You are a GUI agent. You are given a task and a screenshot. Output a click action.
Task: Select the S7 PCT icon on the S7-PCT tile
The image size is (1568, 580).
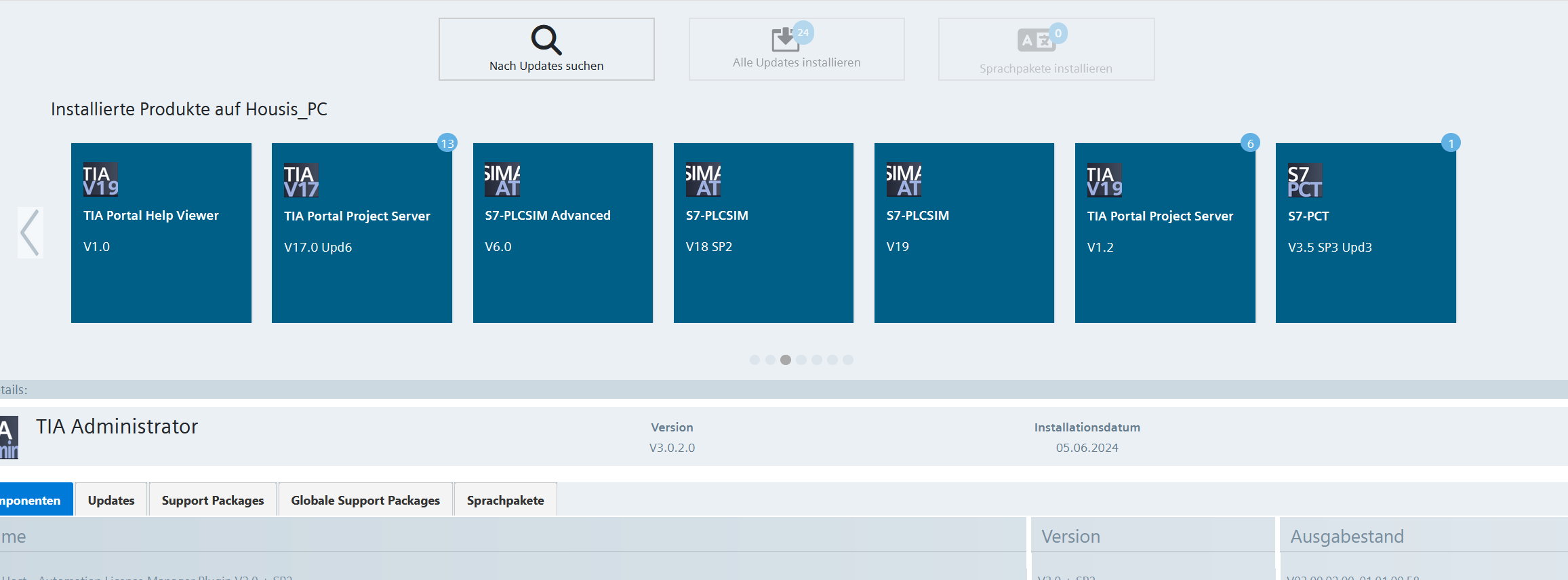(1306, 180)
